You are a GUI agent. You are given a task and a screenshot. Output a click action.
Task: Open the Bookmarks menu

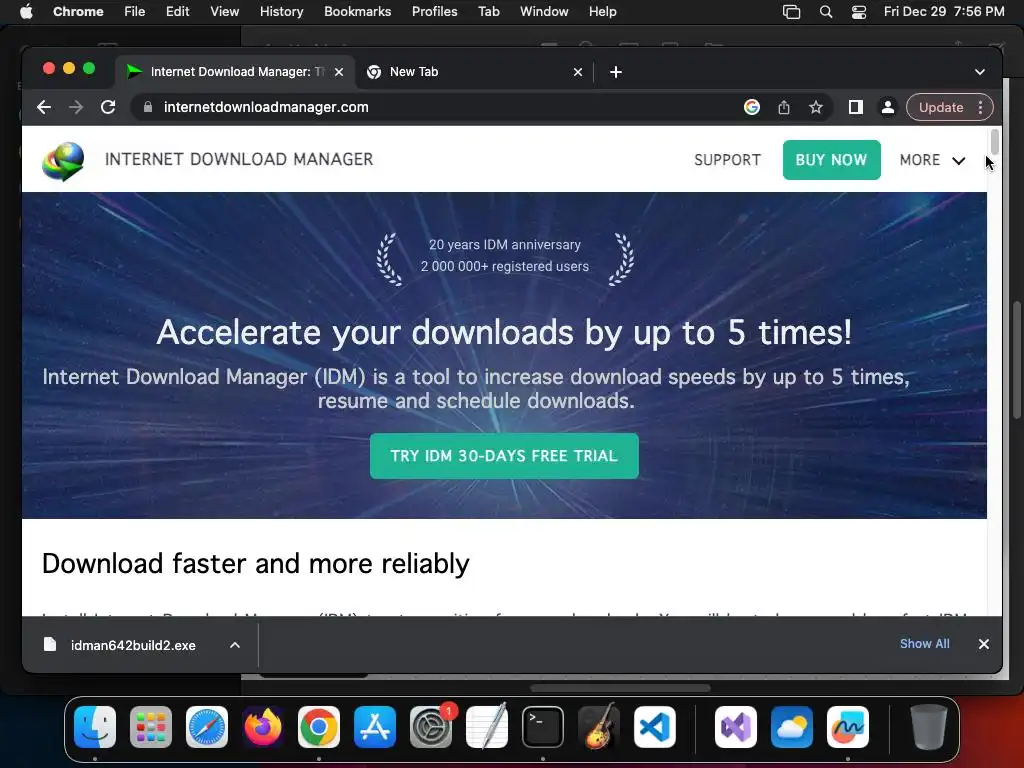tap(357, 12)
